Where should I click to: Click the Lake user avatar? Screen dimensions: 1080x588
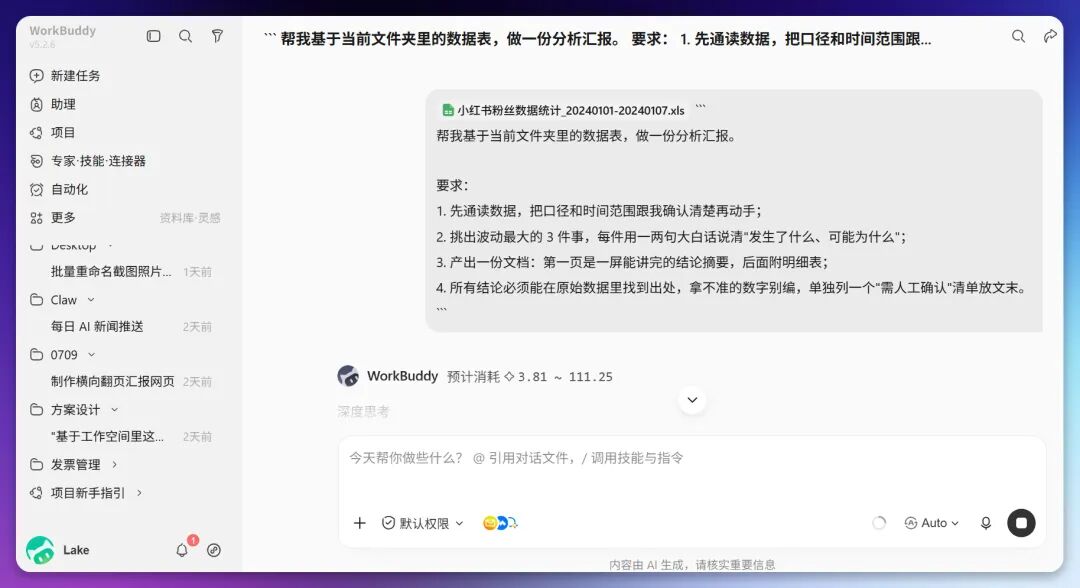(x=40, y=550)
